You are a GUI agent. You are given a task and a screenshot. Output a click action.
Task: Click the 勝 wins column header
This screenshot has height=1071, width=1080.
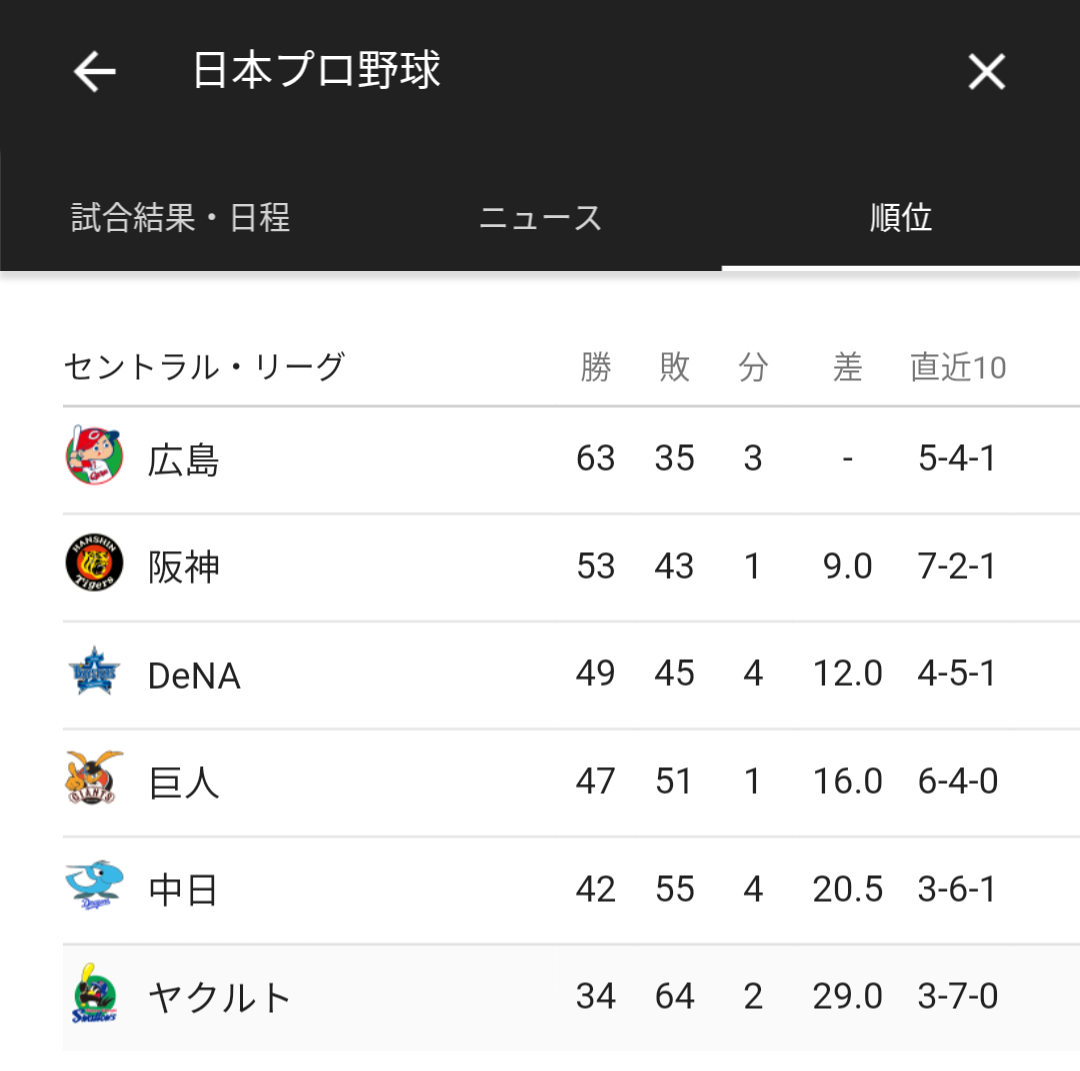point(595,366)
